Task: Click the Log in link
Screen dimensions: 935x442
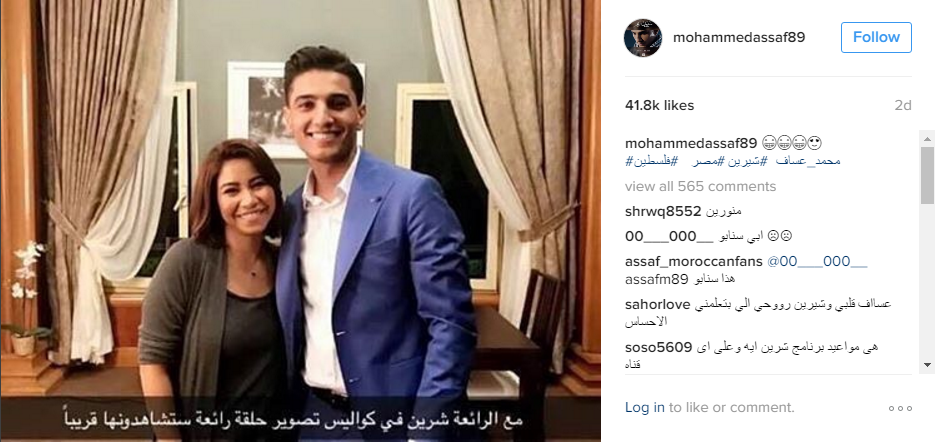Action: tap(645, 408)
